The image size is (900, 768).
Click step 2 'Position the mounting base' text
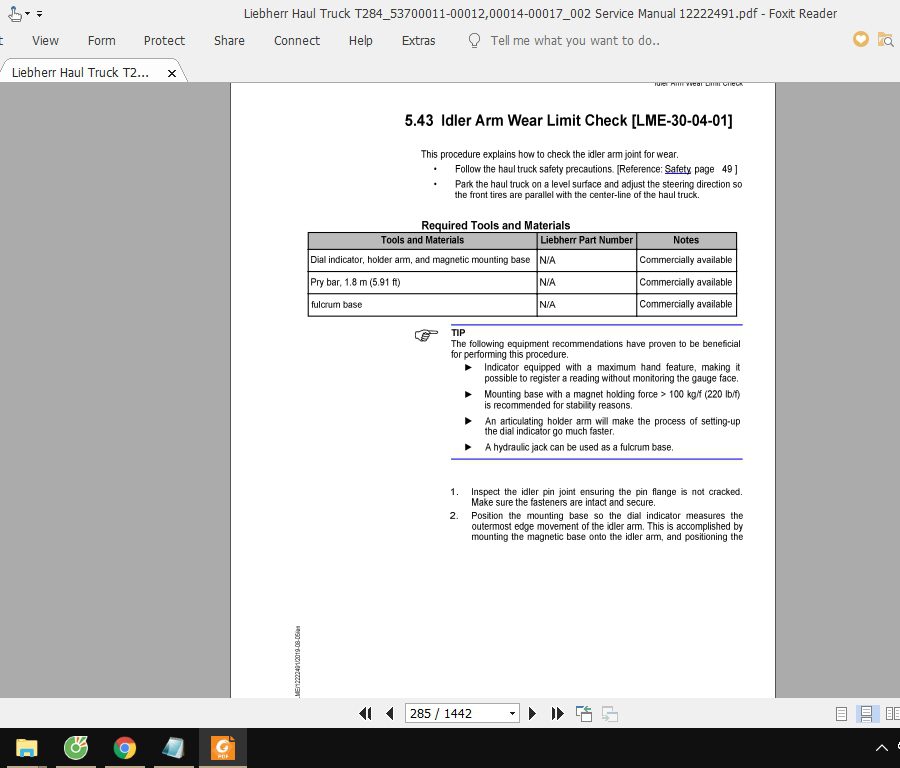tap(607, 526)
